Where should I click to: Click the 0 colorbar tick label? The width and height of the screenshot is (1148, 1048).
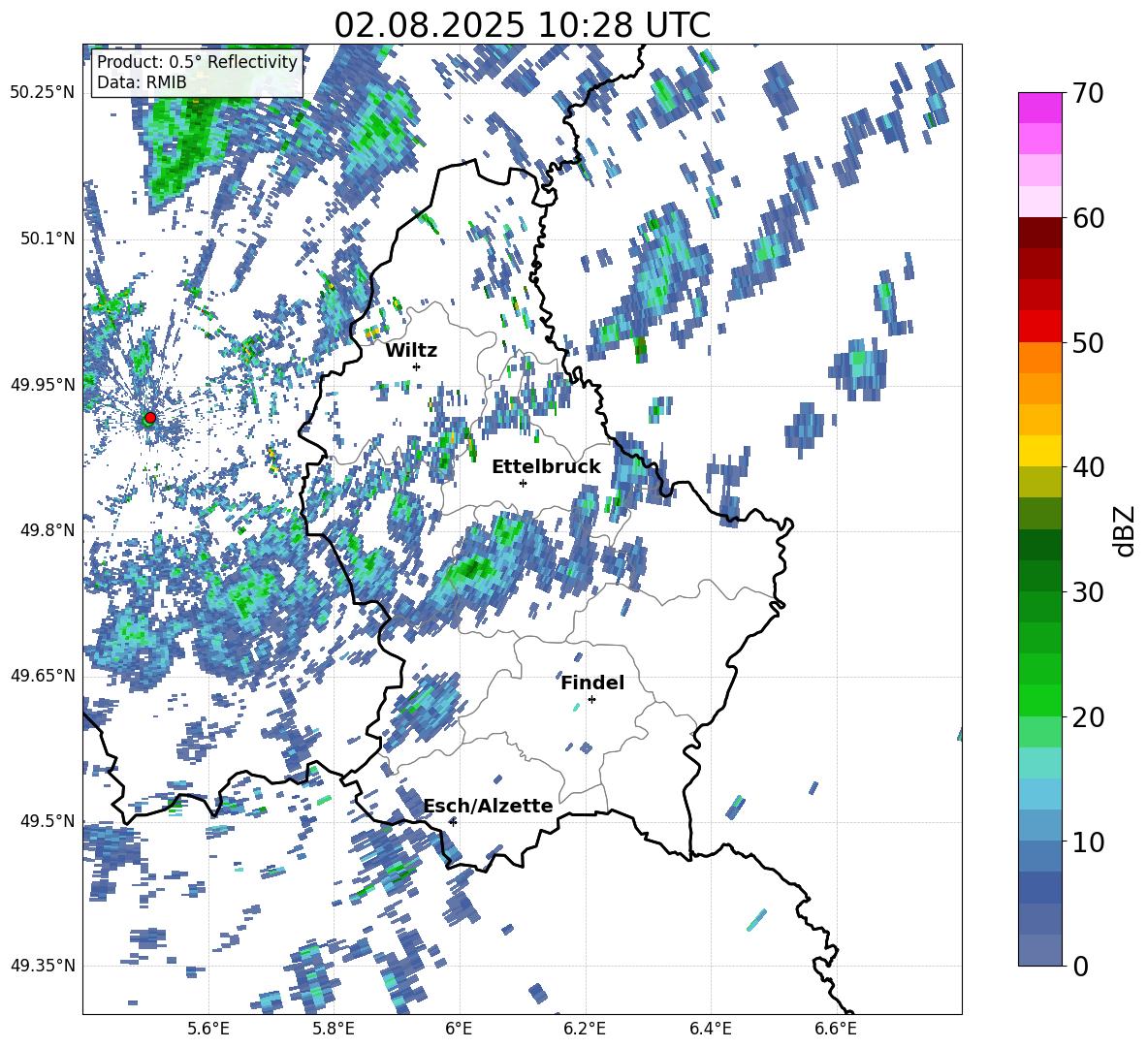pos(1080,966)
